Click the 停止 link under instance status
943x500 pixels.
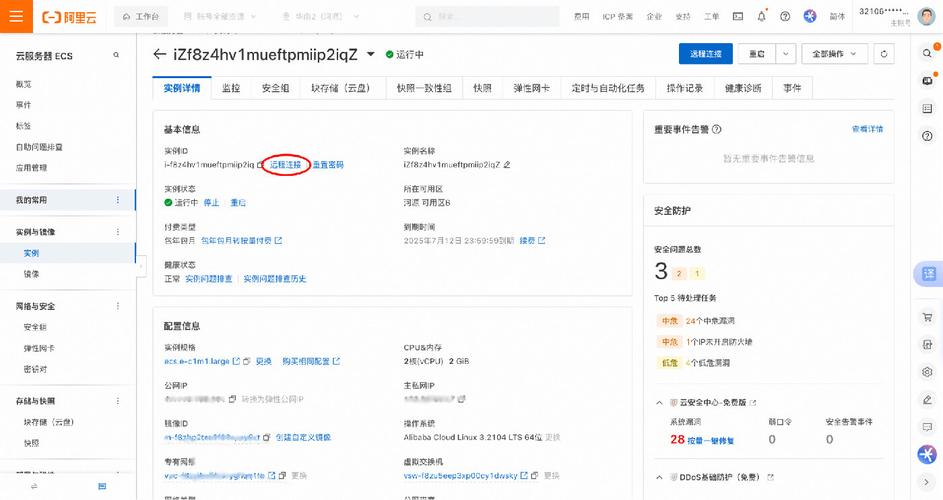212,203
